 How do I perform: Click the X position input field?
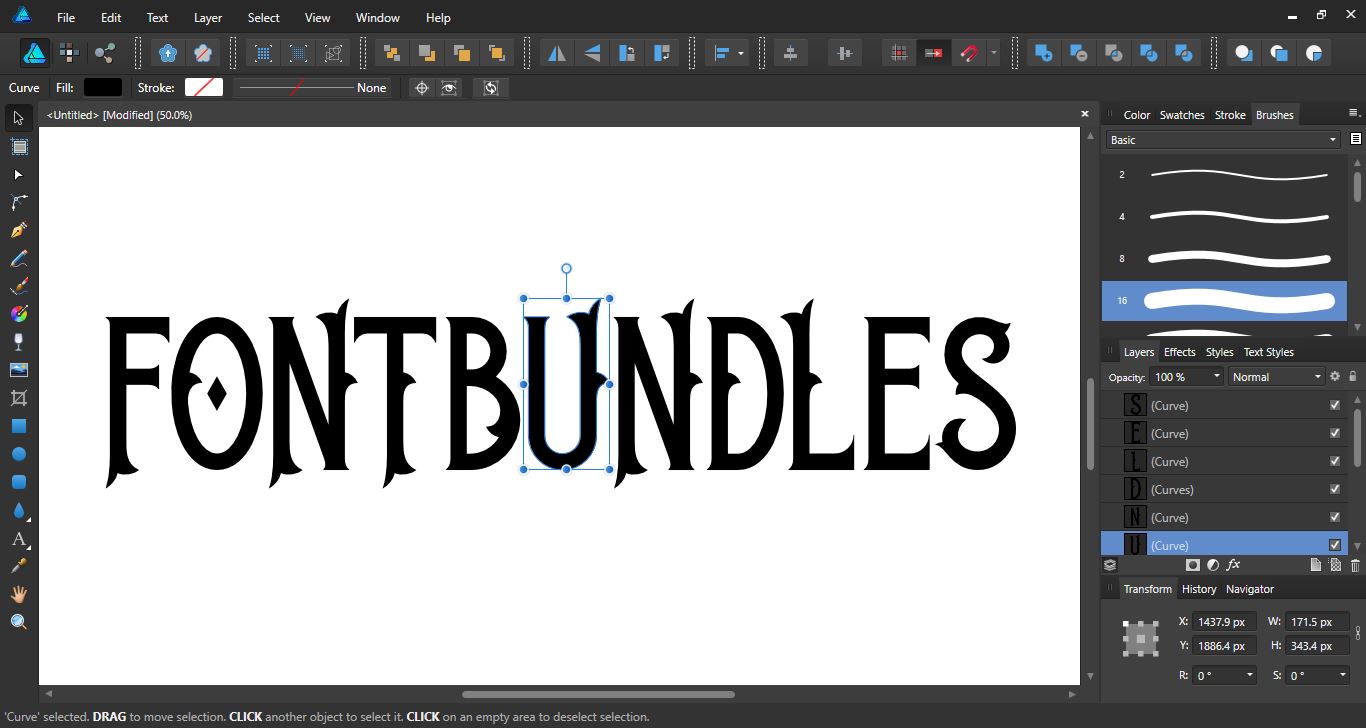(x=1226, y=622)
